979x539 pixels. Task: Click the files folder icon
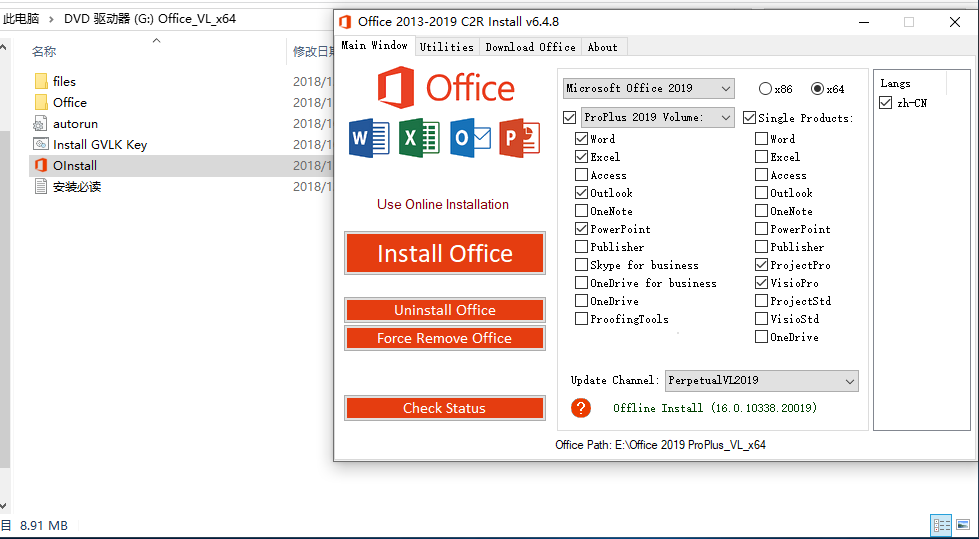[41, 81]
